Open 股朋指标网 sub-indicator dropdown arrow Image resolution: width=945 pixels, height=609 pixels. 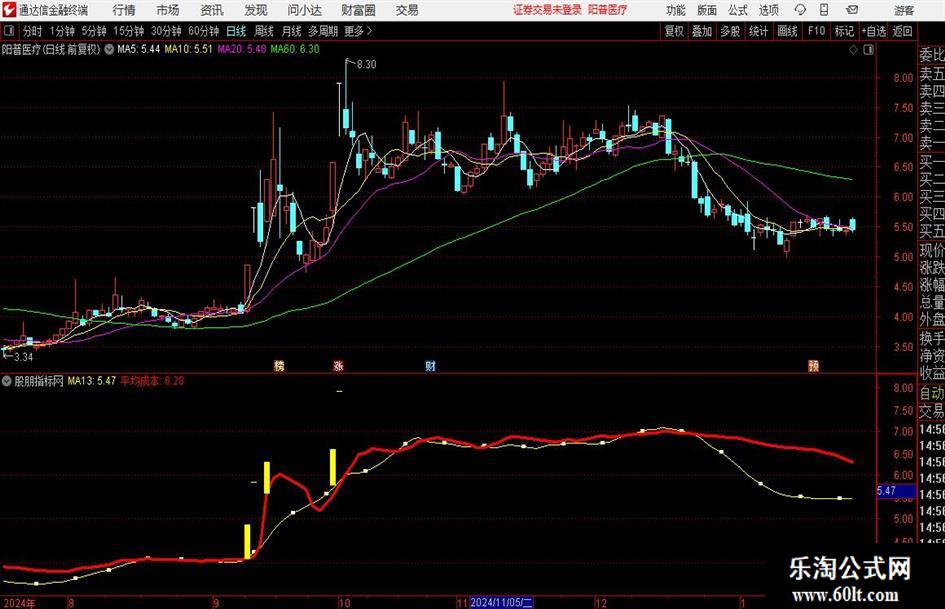pyautogui.click(x=7, y=381)
